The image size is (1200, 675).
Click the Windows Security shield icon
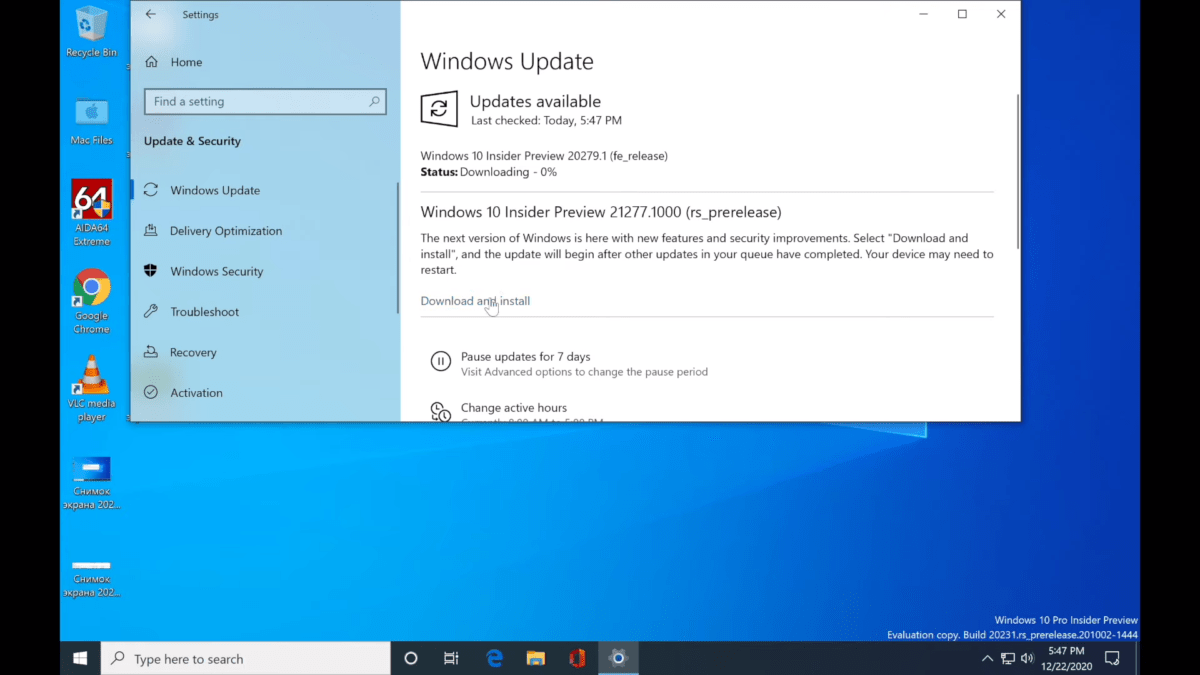(151, 271)
